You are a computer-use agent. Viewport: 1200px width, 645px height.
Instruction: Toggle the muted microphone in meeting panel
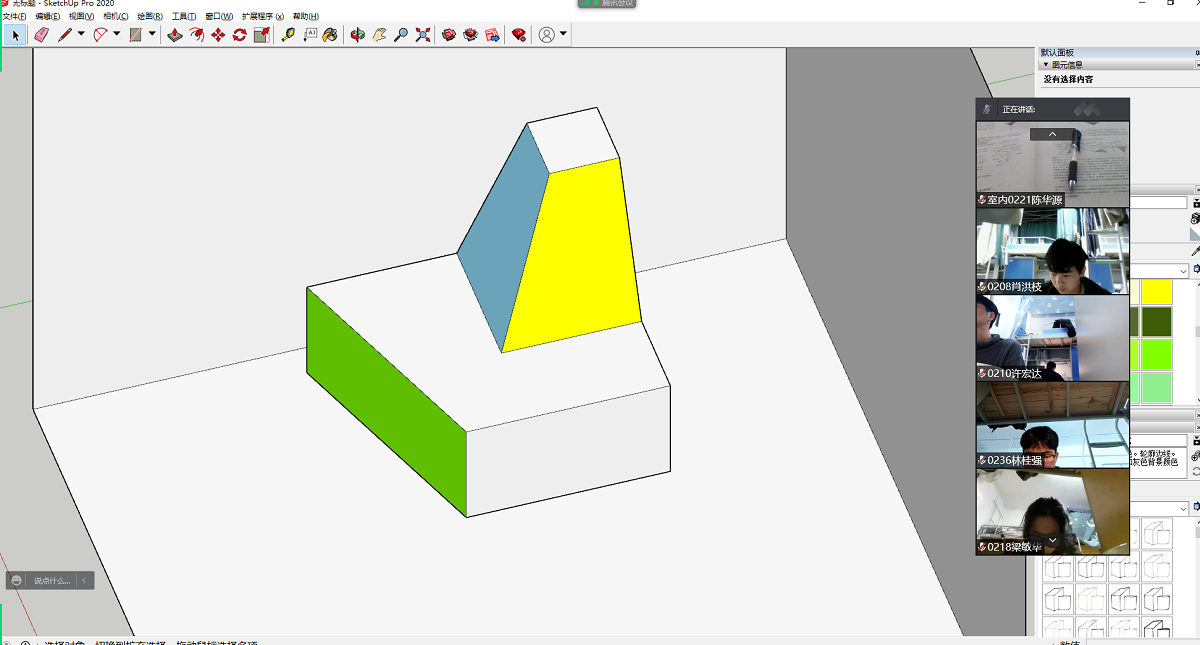point(987,109)
